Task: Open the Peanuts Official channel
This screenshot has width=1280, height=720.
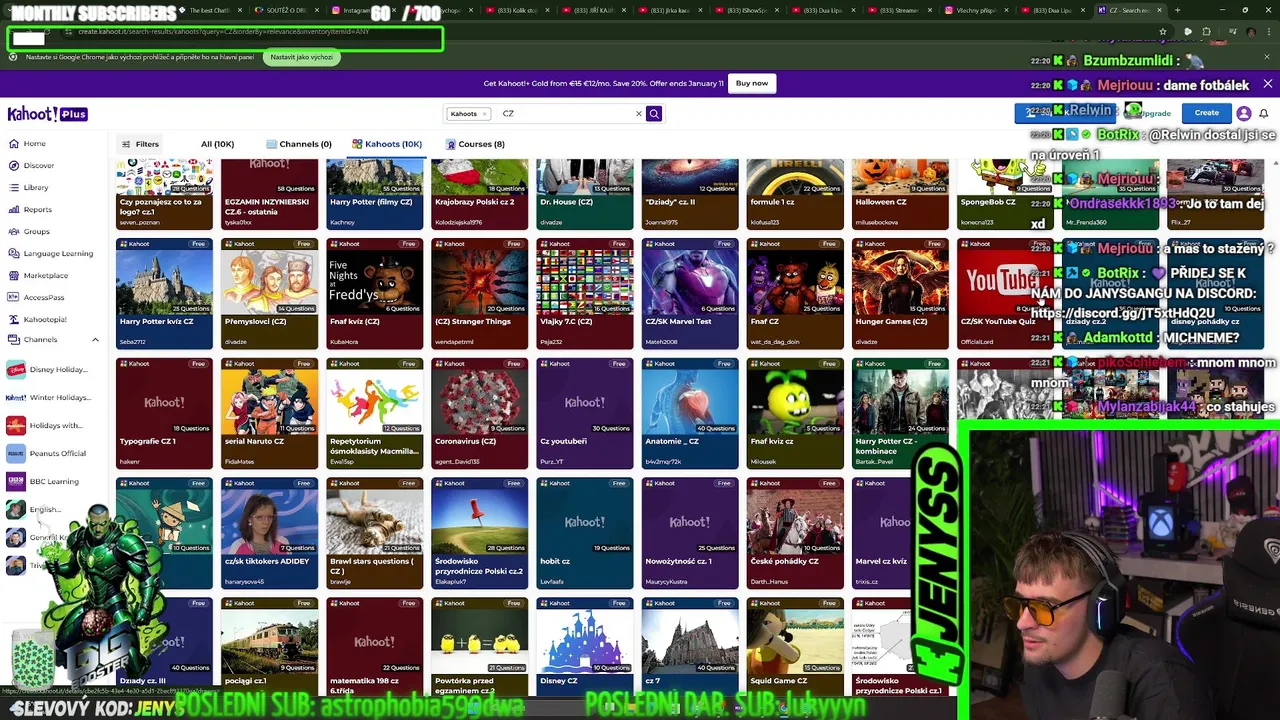Action: click(48, 453)
